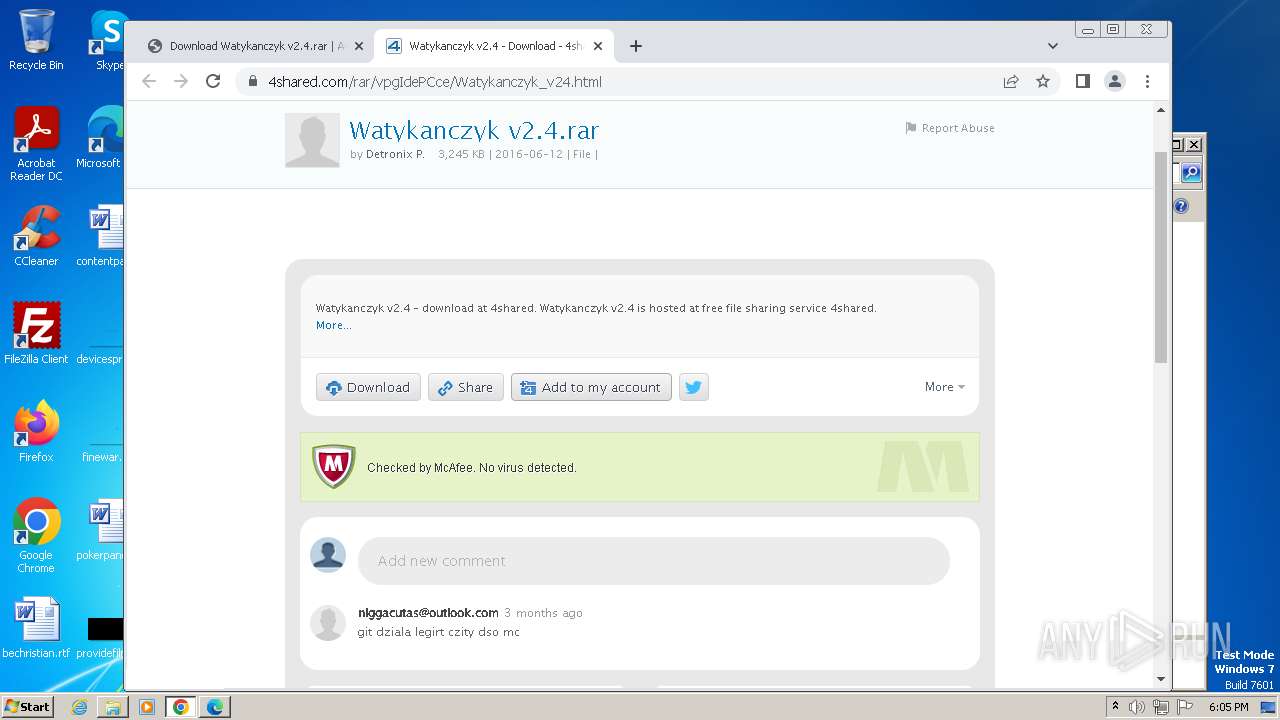Go forward in browser history

(x=181, y=82)
